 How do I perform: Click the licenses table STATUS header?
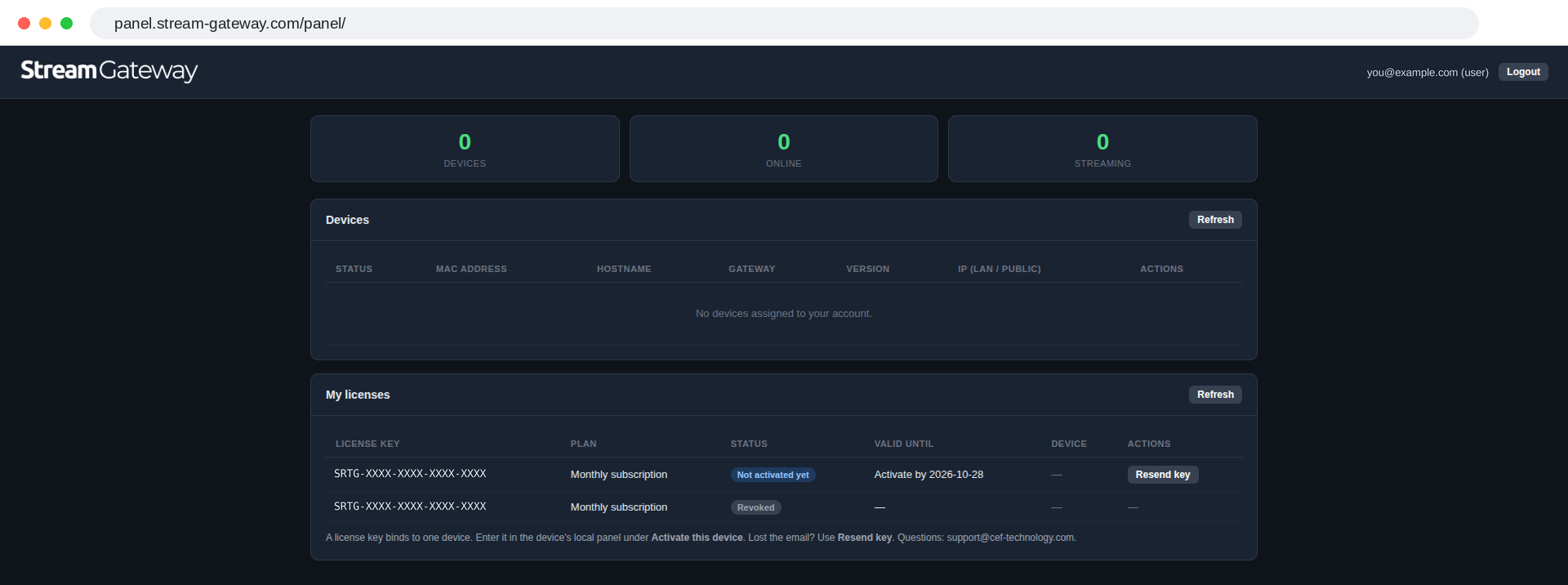point(749,444)
